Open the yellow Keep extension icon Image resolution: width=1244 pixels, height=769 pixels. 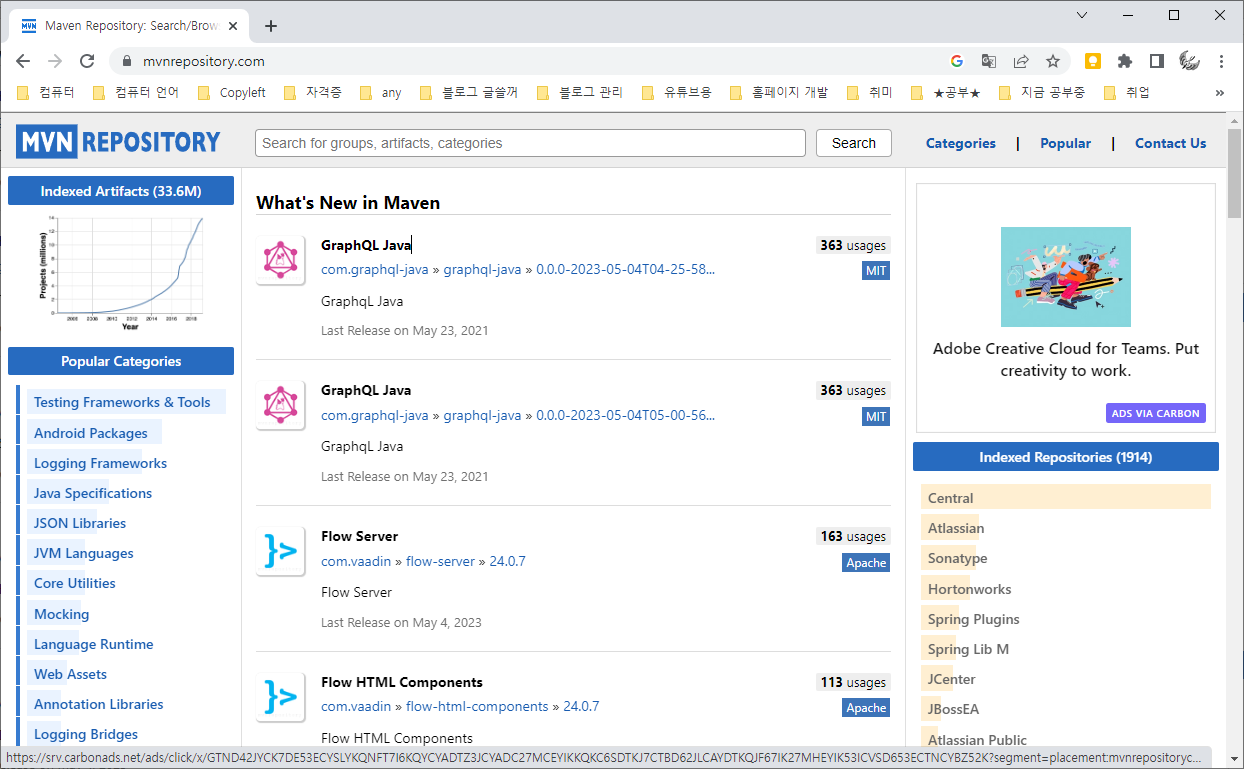pyautogui.click(x=1093, y=61)
